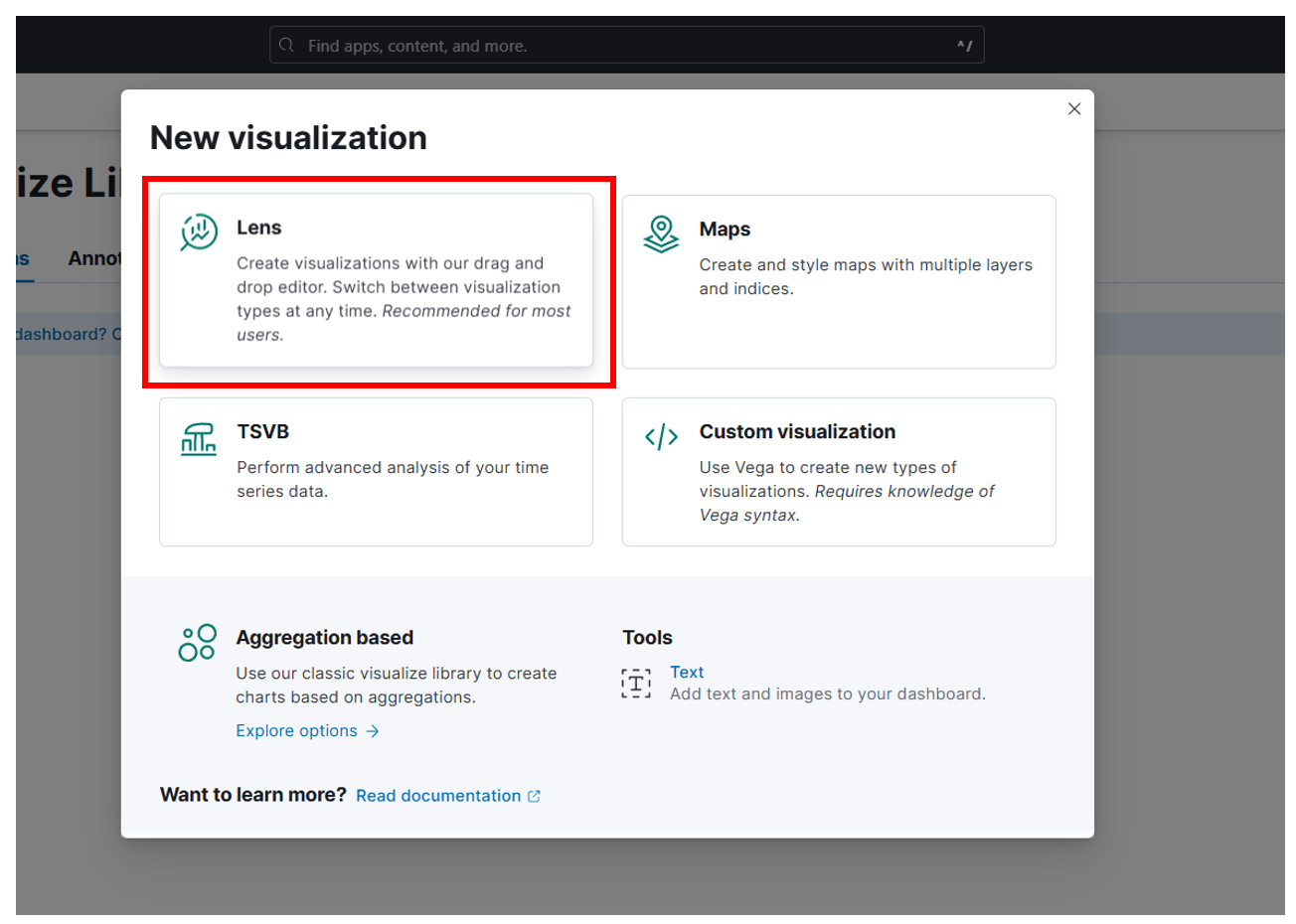
Task: Click the search magnifier icon
Action: (286, 46)
